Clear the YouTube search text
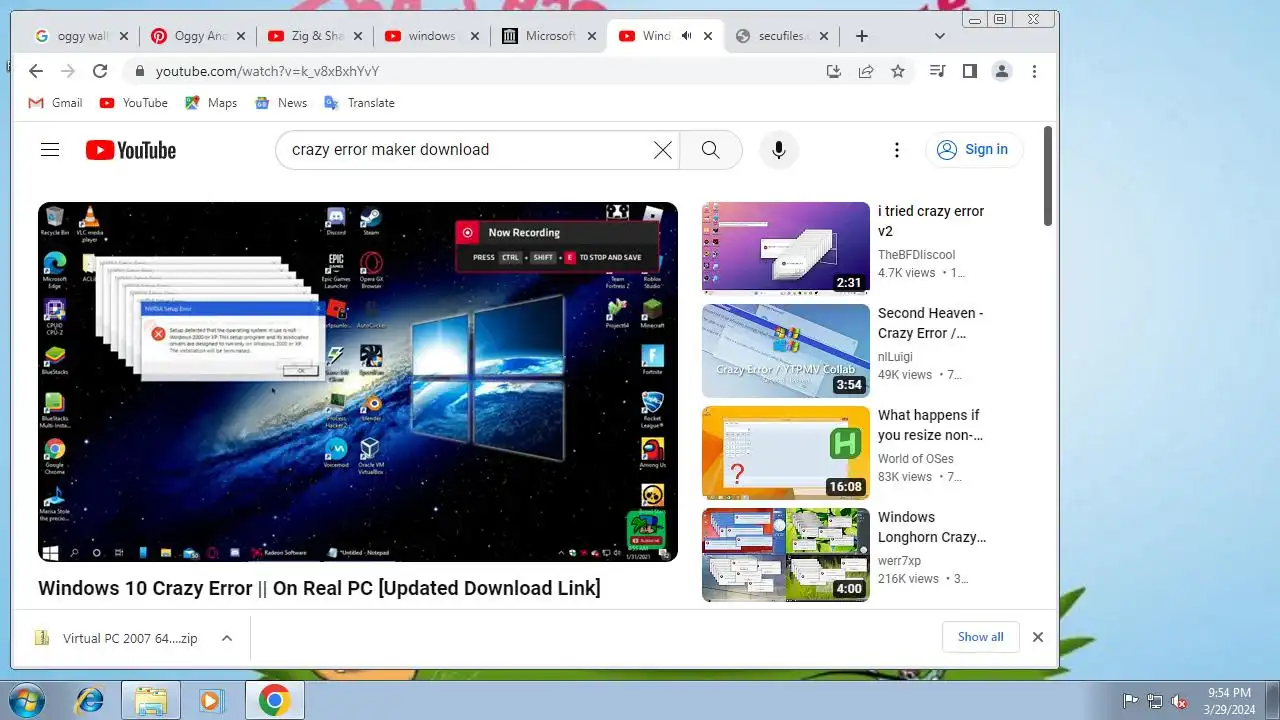This screenshot has width=1280, height=720. pos(662,150)
